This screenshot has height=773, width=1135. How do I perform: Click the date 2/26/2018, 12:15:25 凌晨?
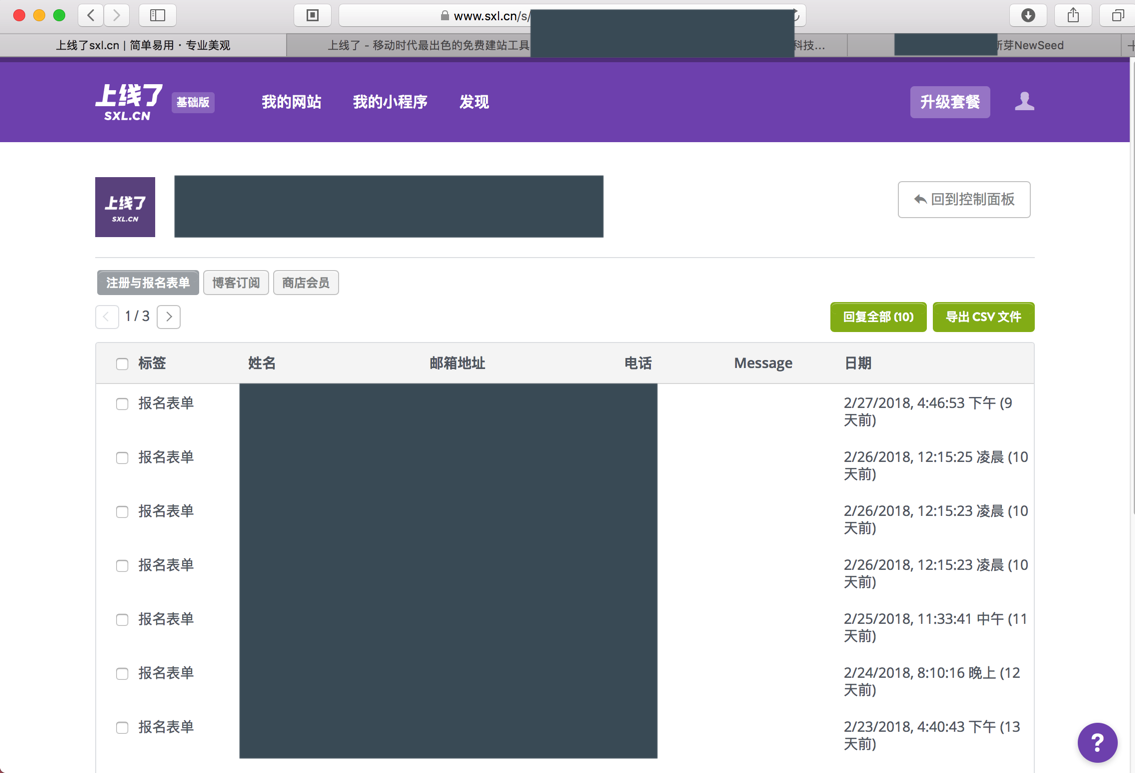point(936,465)
